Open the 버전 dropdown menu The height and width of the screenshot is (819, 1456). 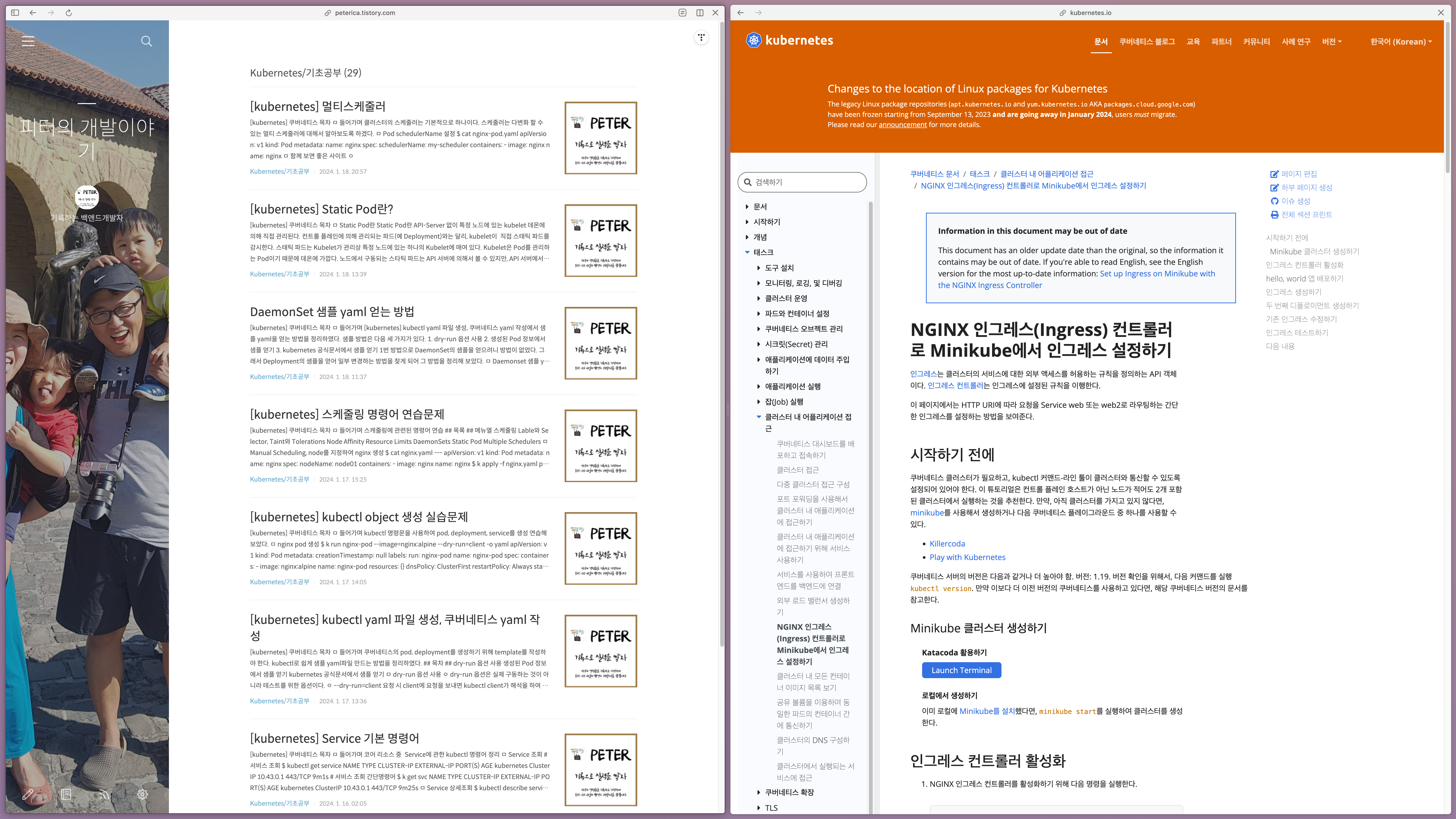click(1331, 41)
